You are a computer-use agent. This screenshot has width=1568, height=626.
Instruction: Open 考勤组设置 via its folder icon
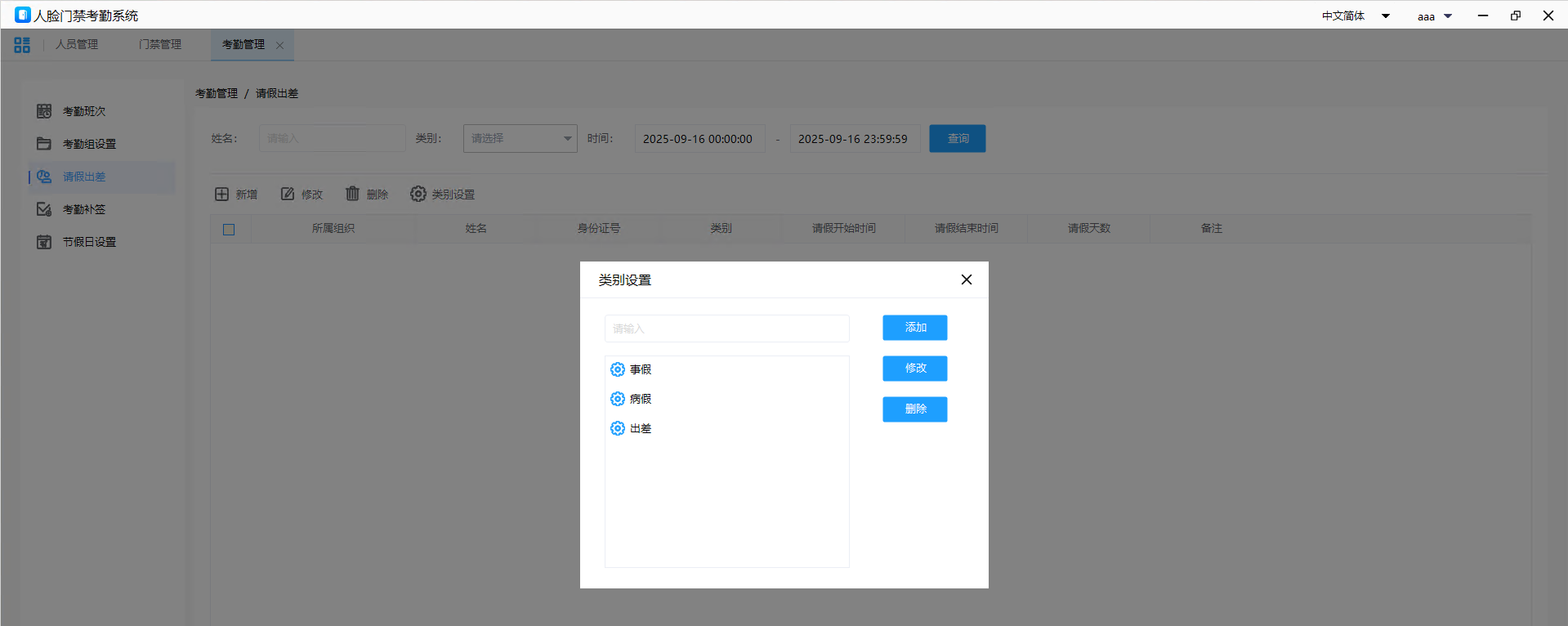[44, 144]
